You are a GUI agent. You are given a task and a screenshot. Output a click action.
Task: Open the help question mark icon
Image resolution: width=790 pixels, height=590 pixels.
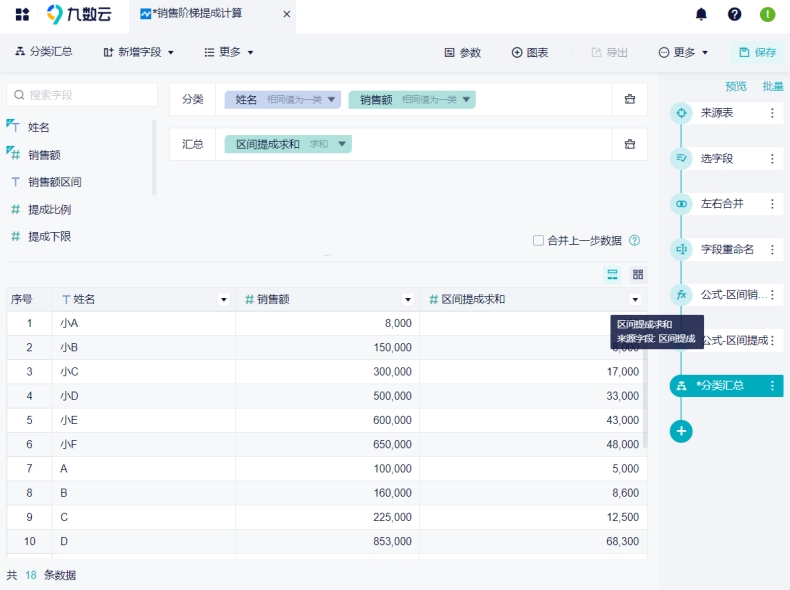tap(734, 14)
